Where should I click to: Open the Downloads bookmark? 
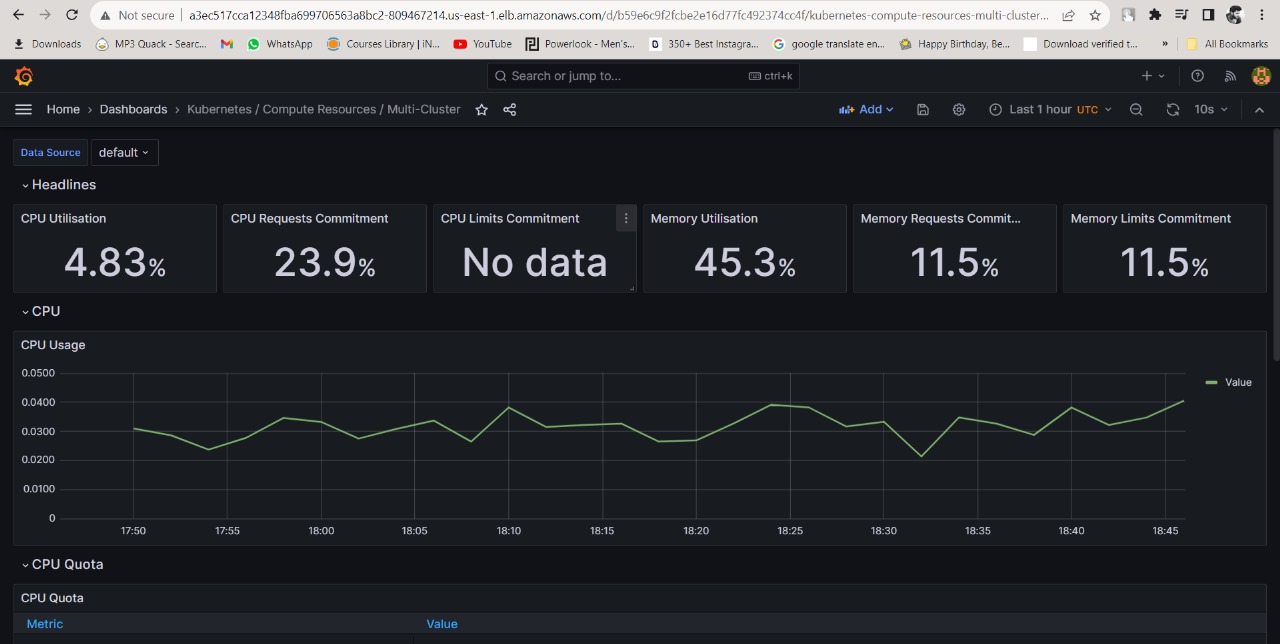(x=47, y=44)
